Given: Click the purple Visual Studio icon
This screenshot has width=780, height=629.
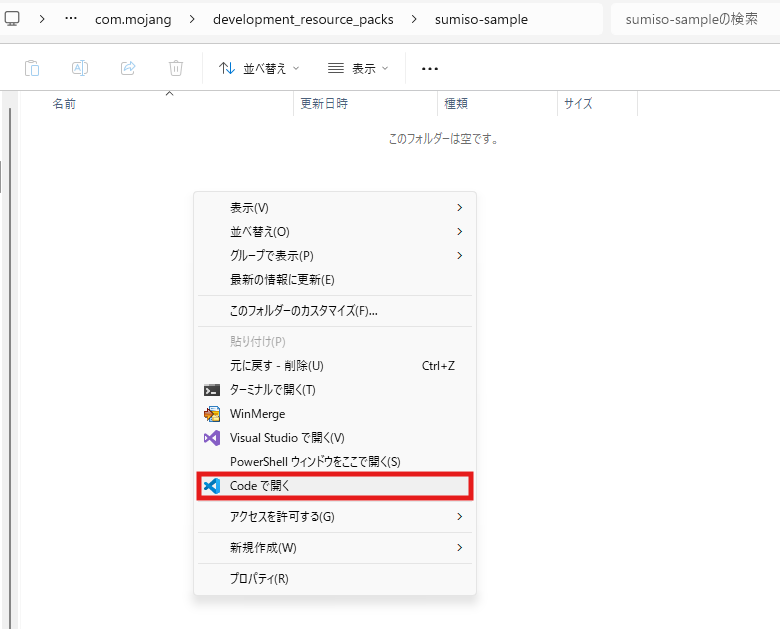Looking at the screenshot, I should pyautogui.click(x=212, y=438).
